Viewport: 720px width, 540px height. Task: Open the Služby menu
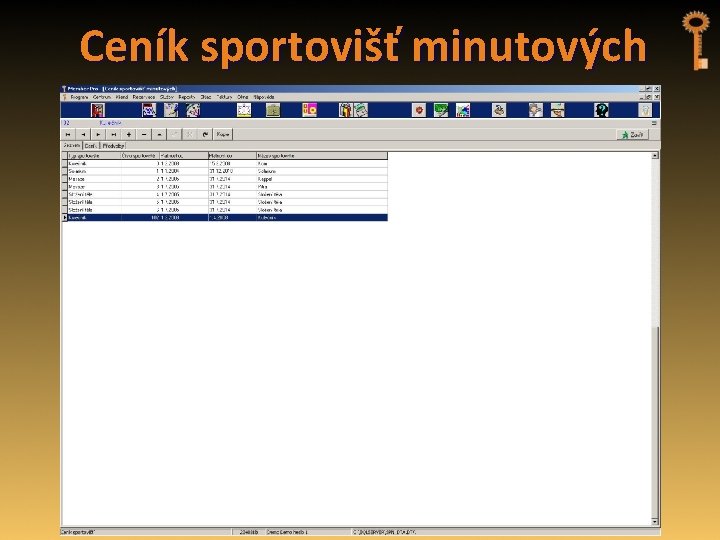[167, 97]
